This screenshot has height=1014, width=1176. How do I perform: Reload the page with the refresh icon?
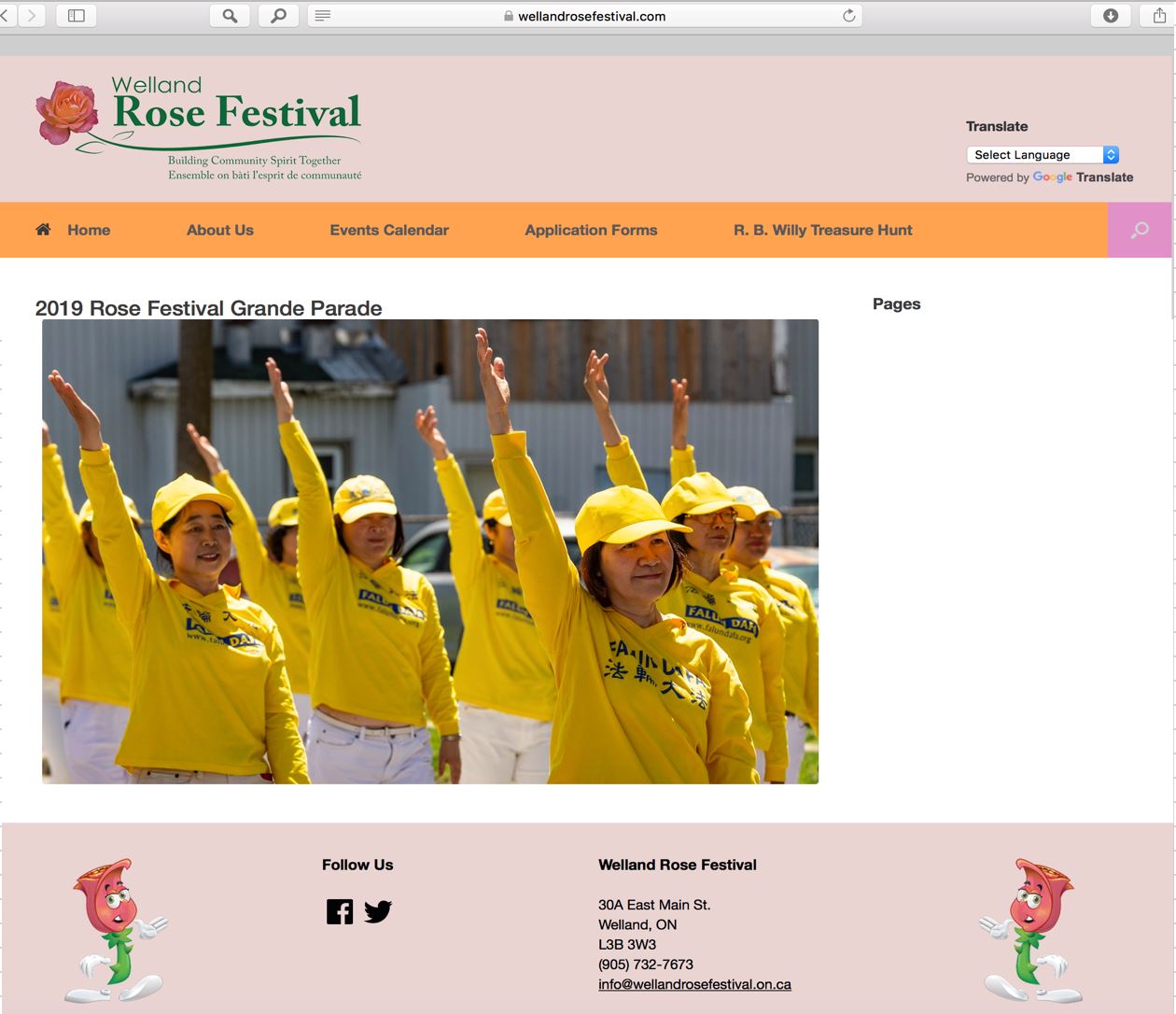[848, 16]
